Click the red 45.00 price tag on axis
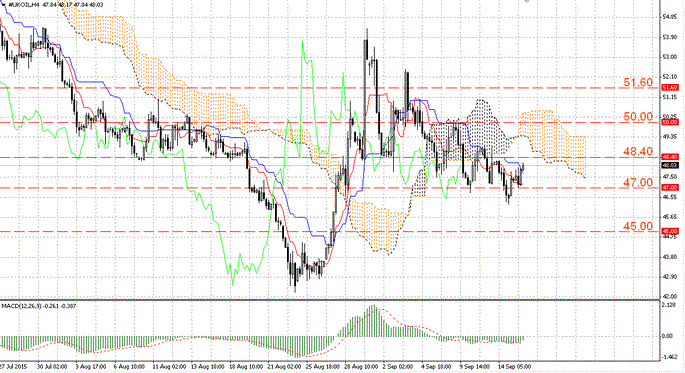The width and height of the screenshot is (685, 373). pos(670,231)
